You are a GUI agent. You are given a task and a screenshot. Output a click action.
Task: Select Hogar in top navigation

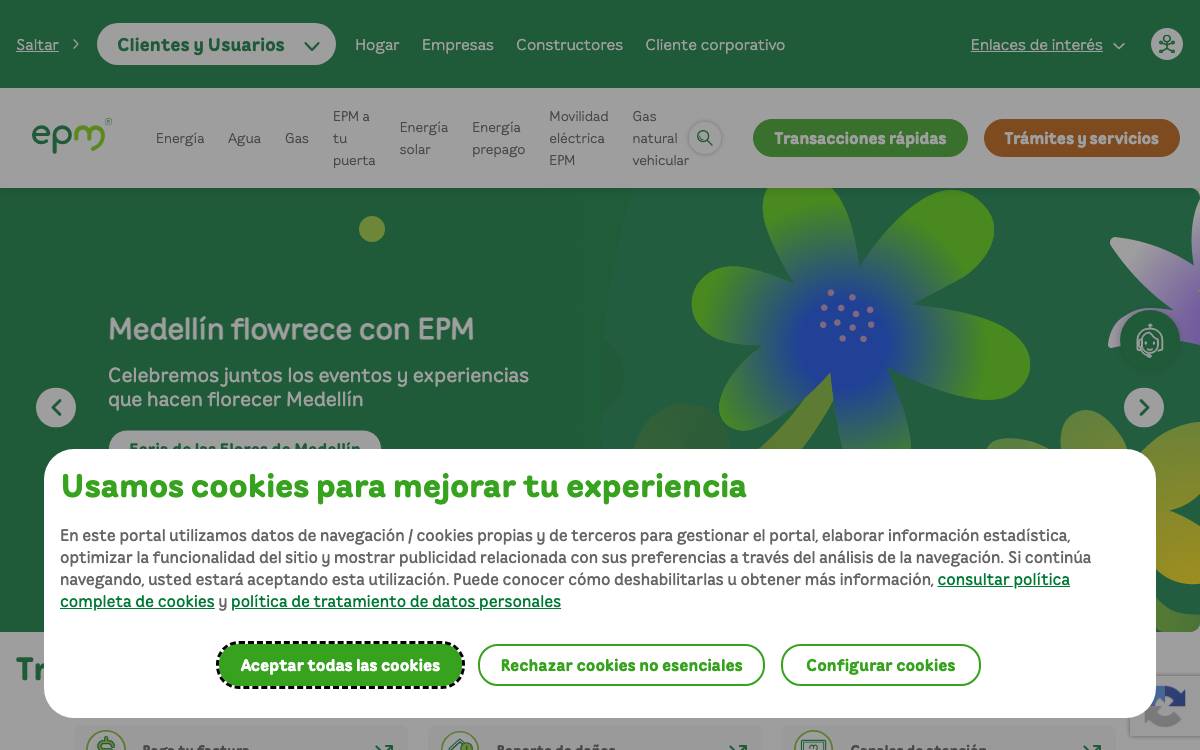click(x=377, y=45)
